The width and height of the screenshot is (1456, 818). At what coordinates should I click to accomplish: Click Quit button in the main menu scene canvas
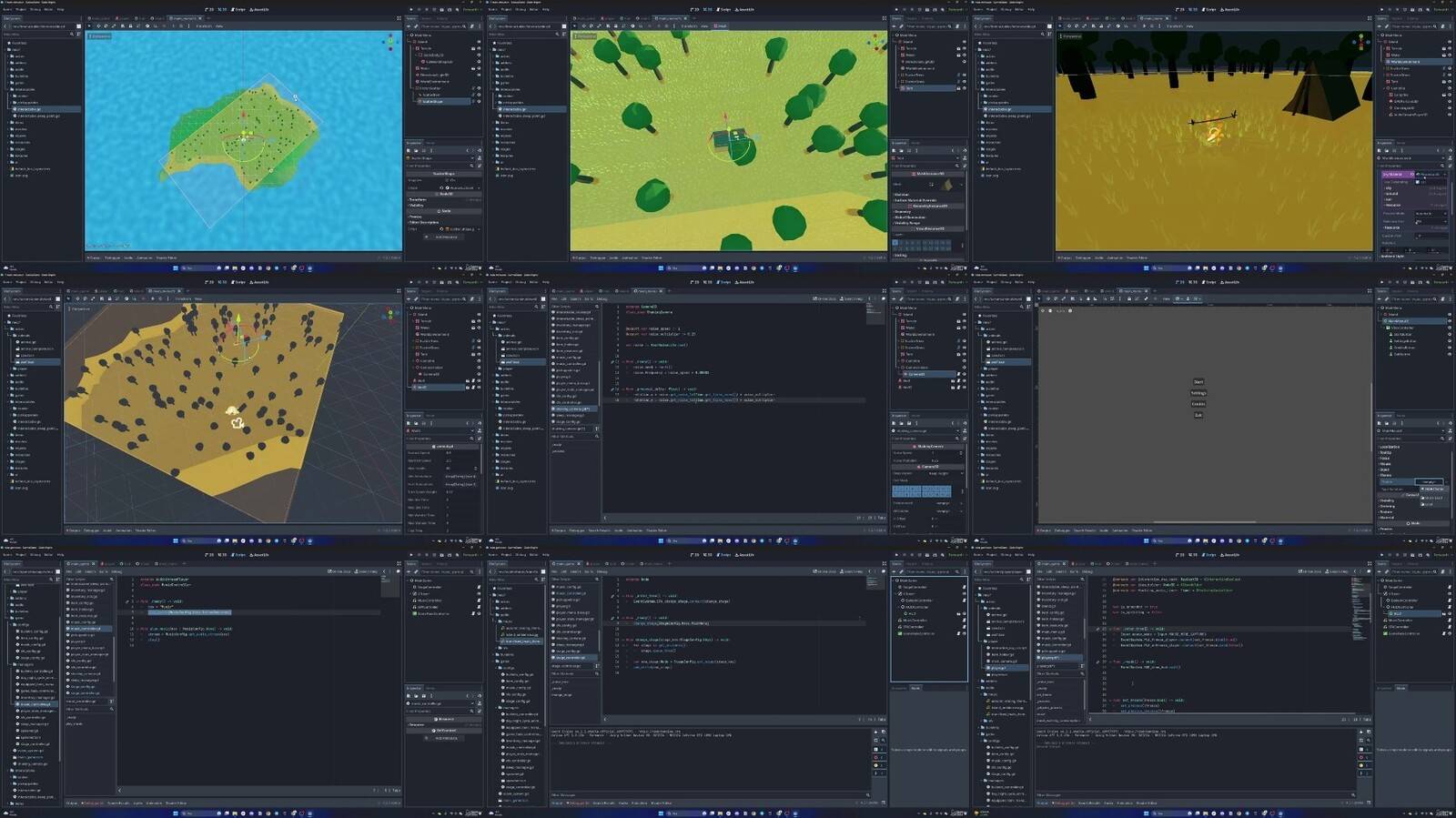(1198, 415)
